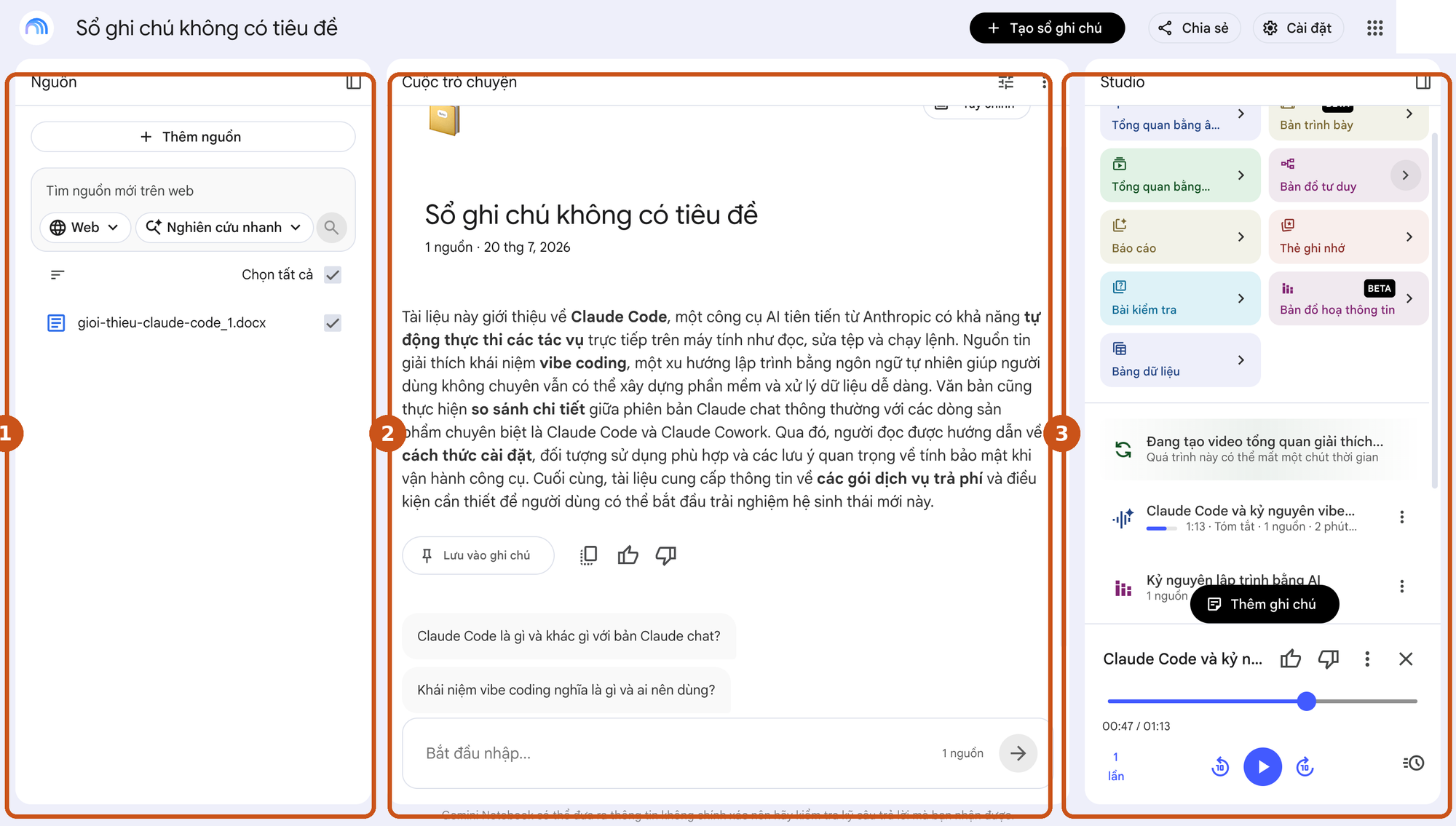Open the Google apps grid
This screenshot has height=826, width=1456.
(x=1374, y=28)
